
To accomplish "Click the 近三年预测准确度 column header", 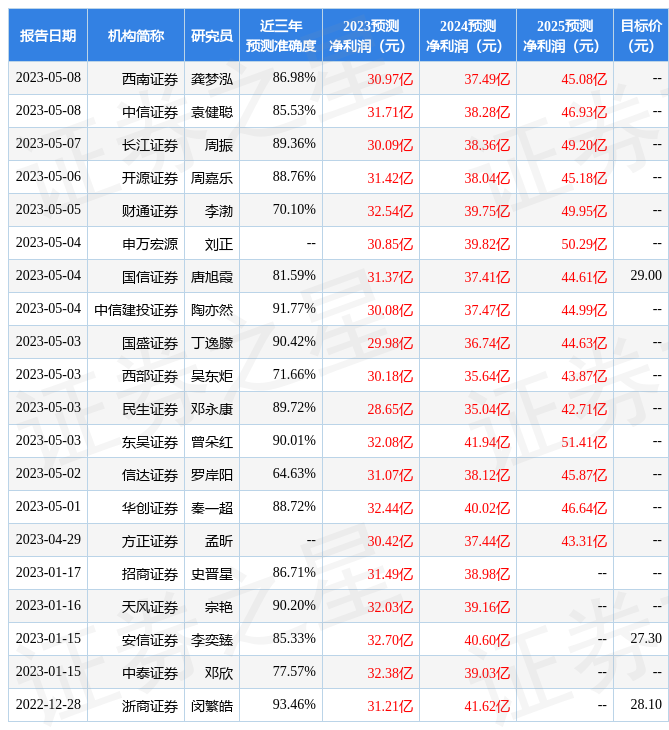I will [281, 35].
